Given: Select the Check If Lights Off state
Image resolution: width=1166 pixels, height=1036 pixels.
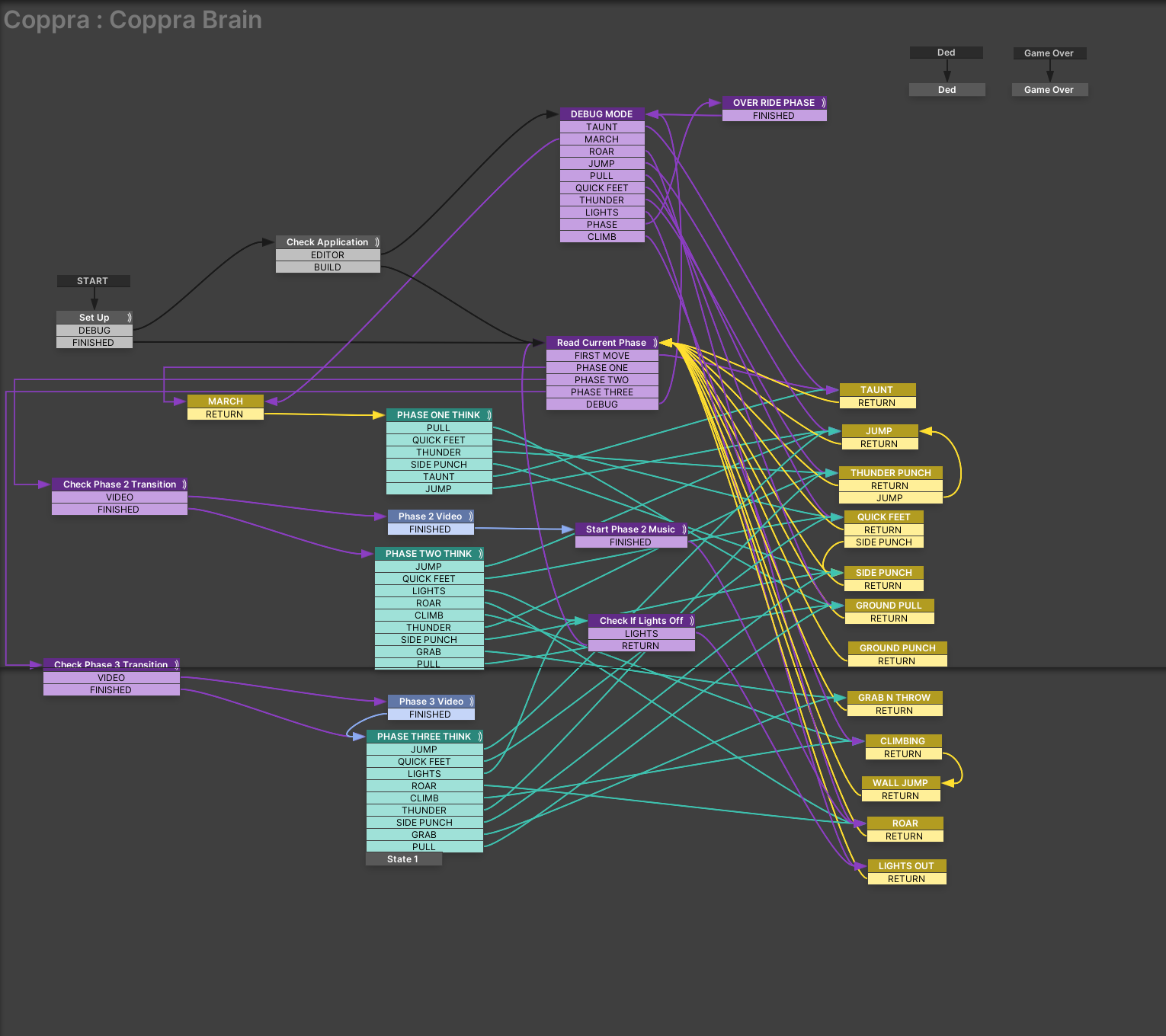Looking at the screenshot, I should pos(641,621).
